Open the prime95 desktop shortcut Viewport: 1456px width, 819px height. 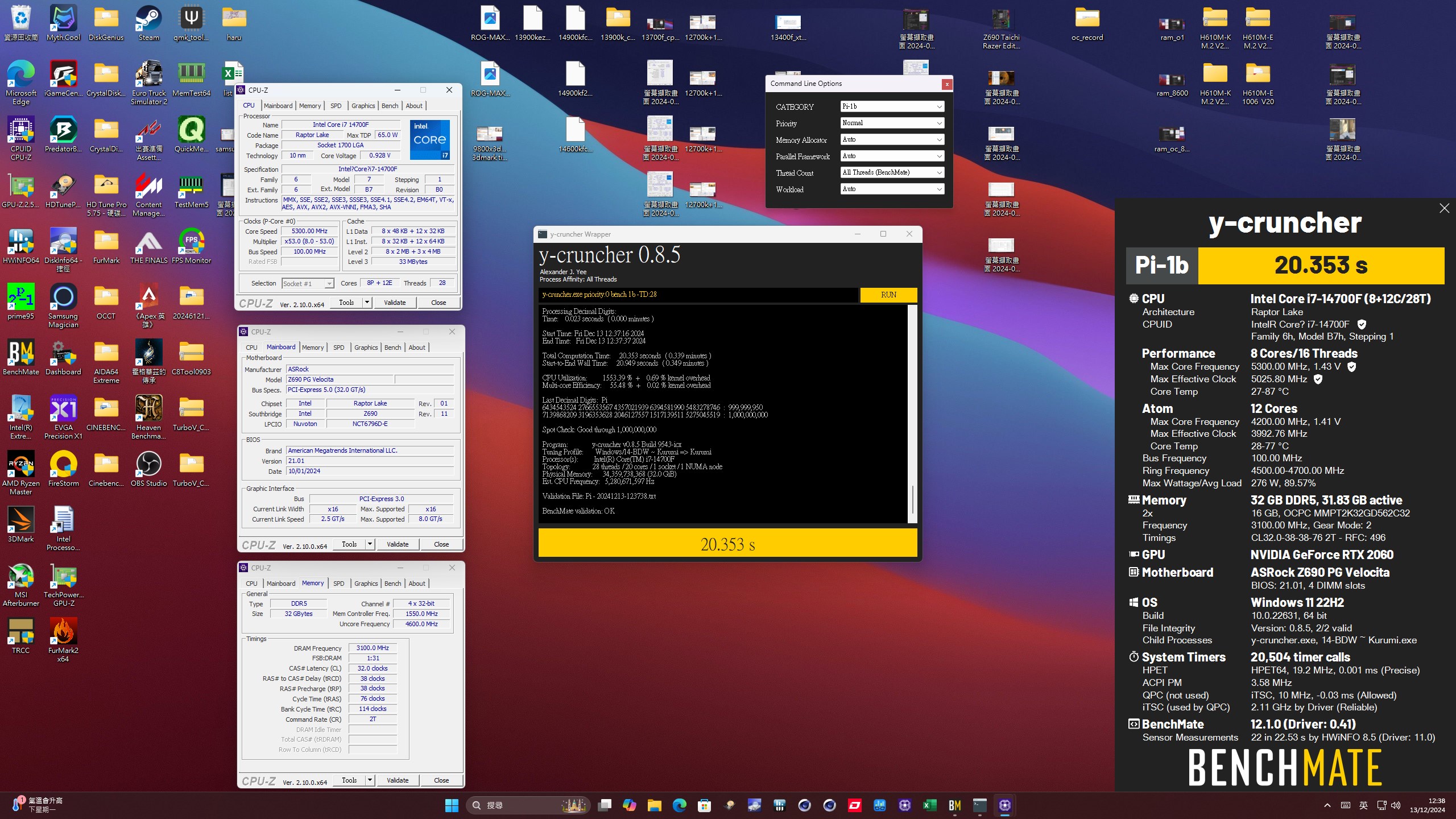pos(21,301)
